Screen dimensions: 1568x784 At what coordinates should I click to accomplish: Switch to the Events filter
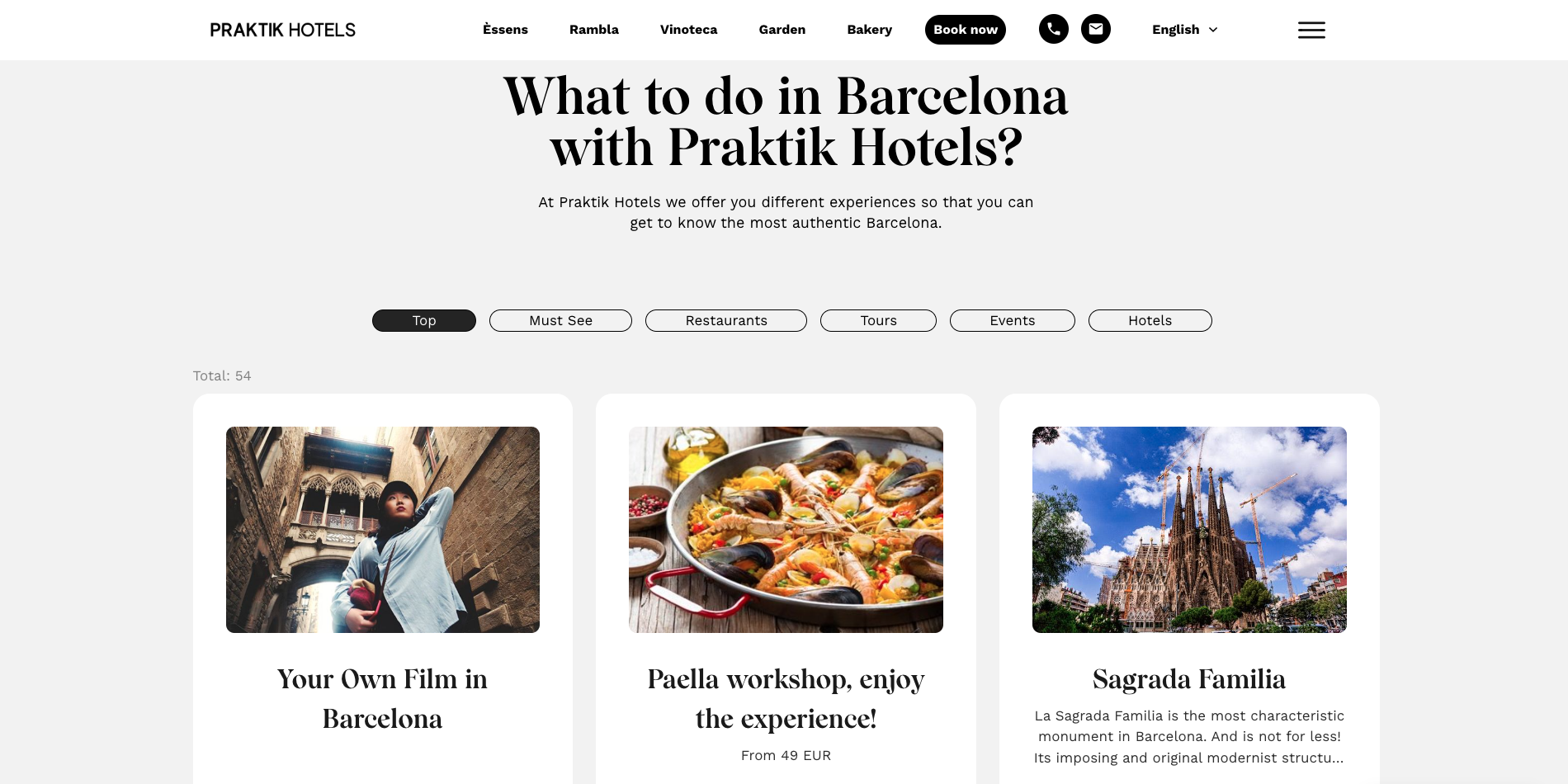click(x=1012, y=320)
